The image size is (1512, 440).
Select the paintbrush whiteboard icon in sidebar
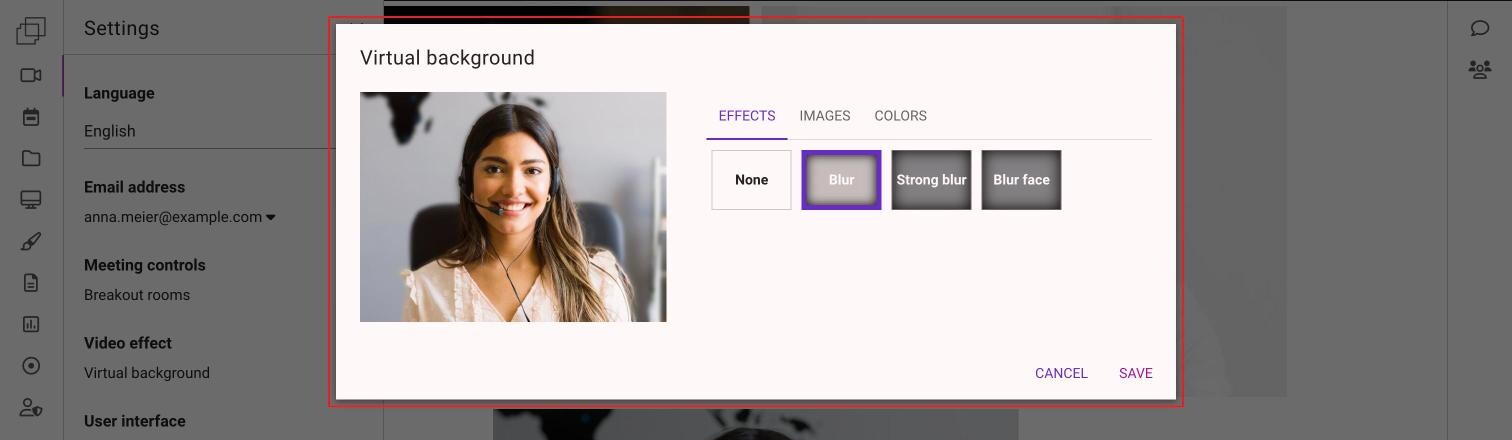pyautogui.click(x=31, y=242)
